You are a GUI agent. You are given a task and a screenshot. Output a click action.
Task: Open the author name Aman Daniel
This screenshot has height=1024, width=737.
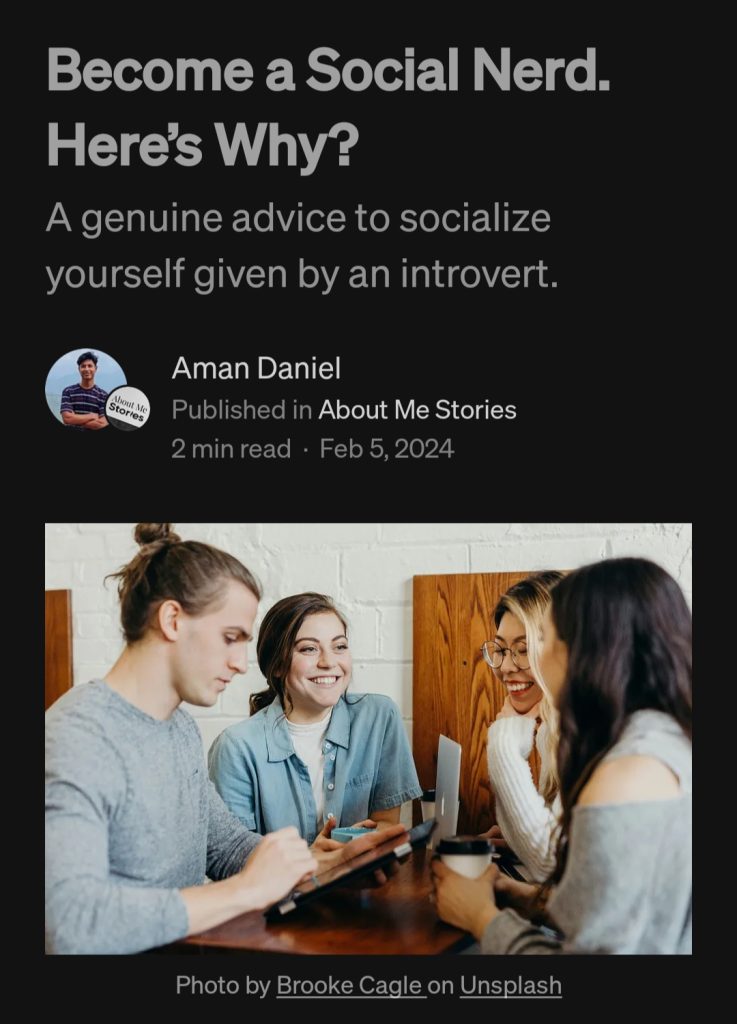(x=256, y=369)
